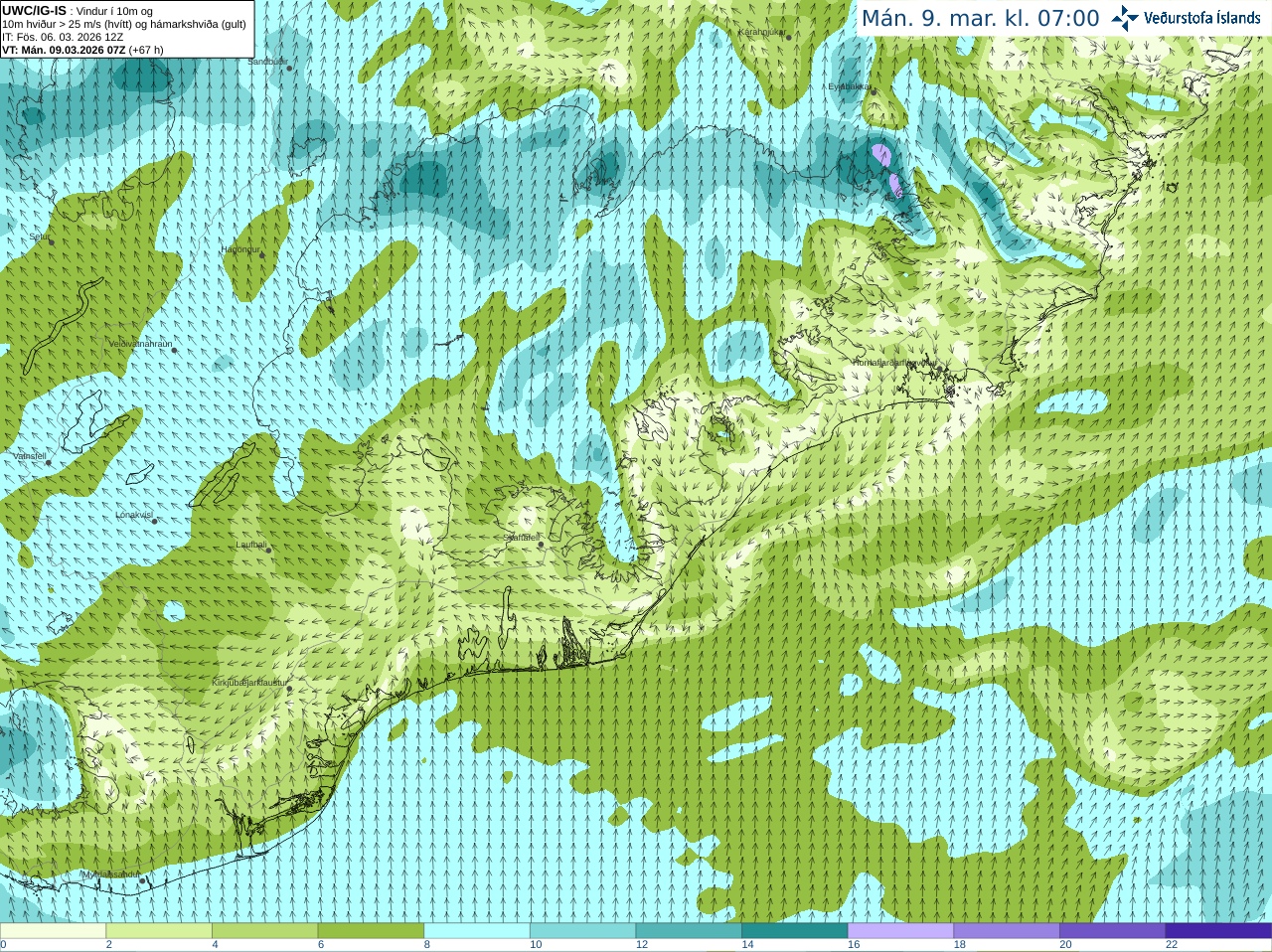Image resolution: width=1272 pixels, height=952 pixels.
Task: Select the 20–22 m/s violet legend swatch
Action: point(1112,931)
